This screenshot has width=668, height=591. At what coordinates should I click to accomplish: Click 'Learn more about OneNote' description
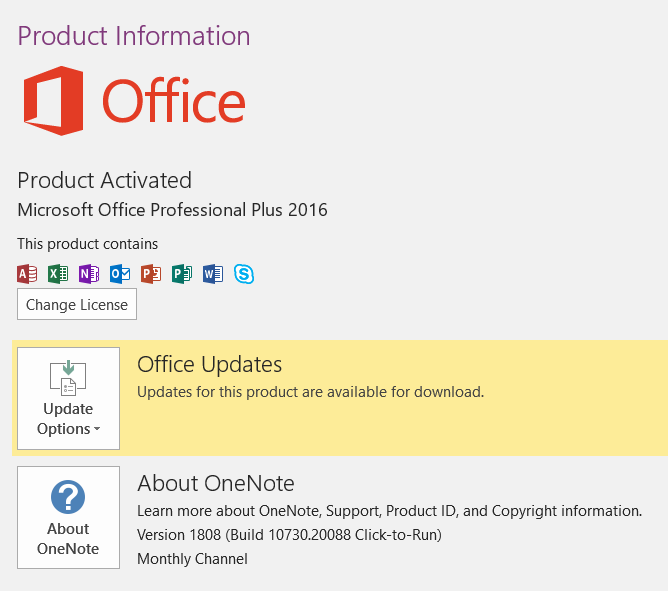[389, 510]
